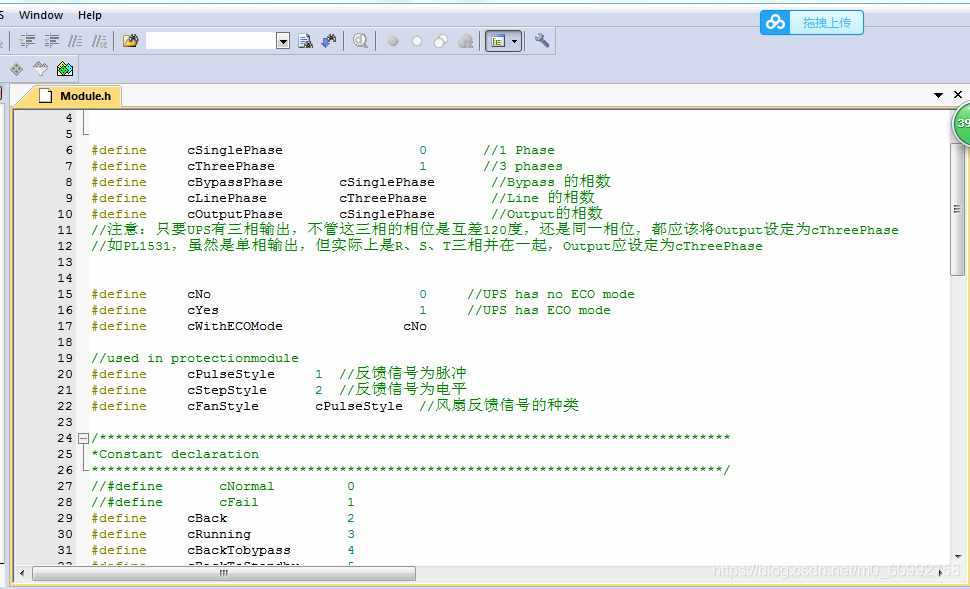Collapse the comment block at line 24
970x589 pixels.
click(84, 438)
